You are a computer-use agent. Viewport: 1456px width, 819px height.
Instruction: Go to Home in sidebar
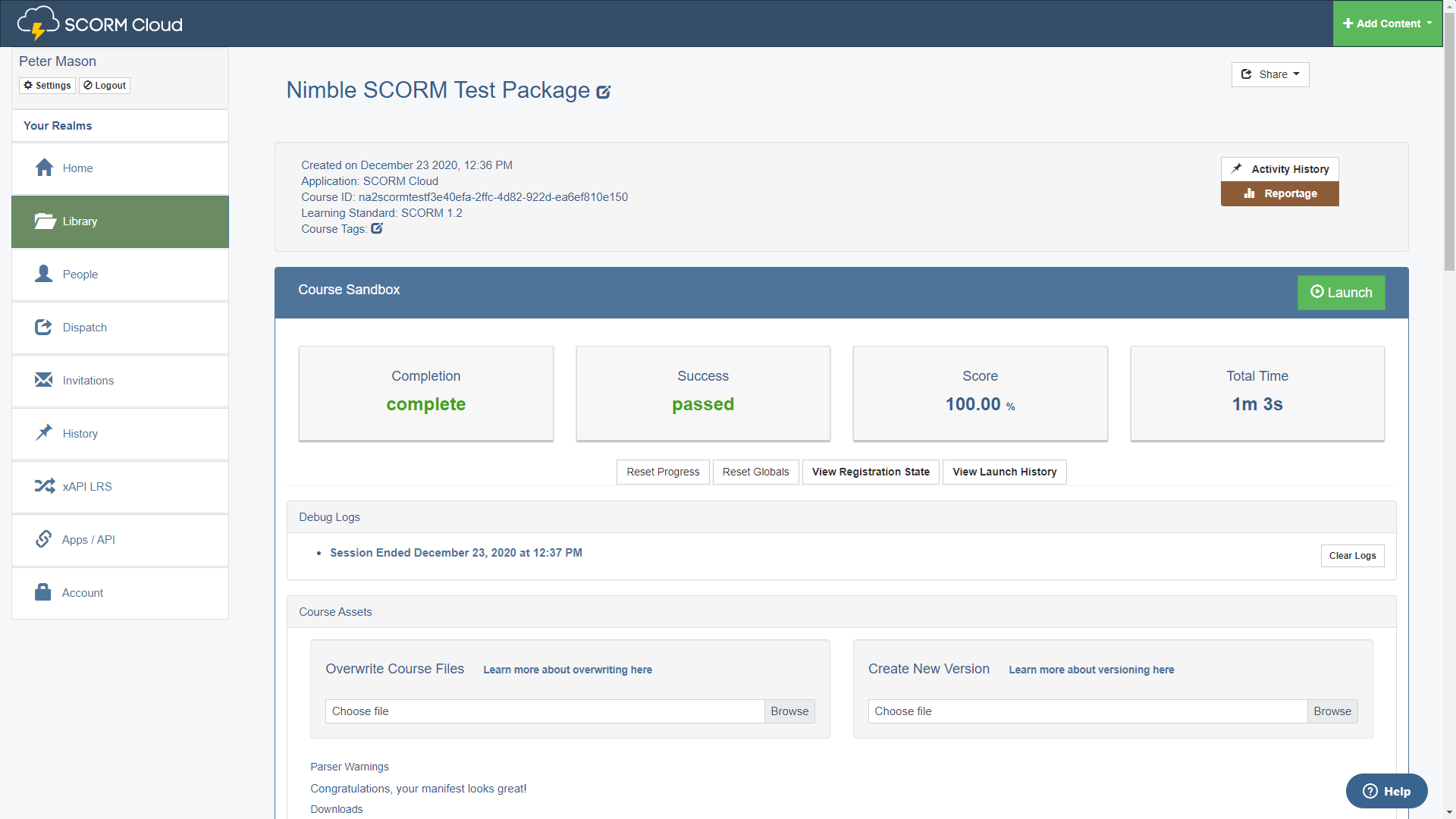[x=120, y=168]
